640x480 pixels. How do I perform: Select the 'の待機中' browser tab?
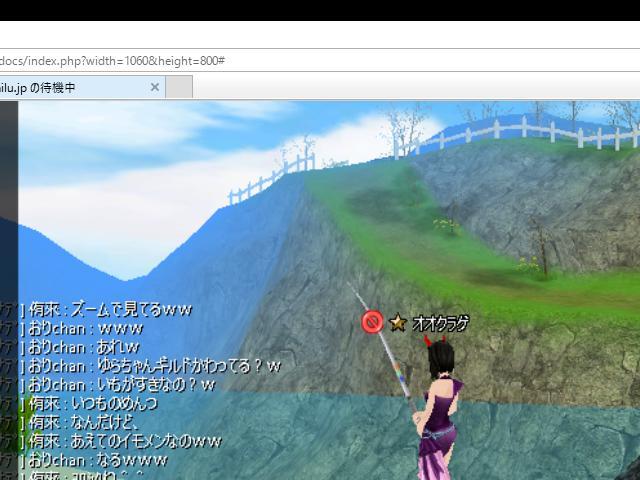point(82,87)
